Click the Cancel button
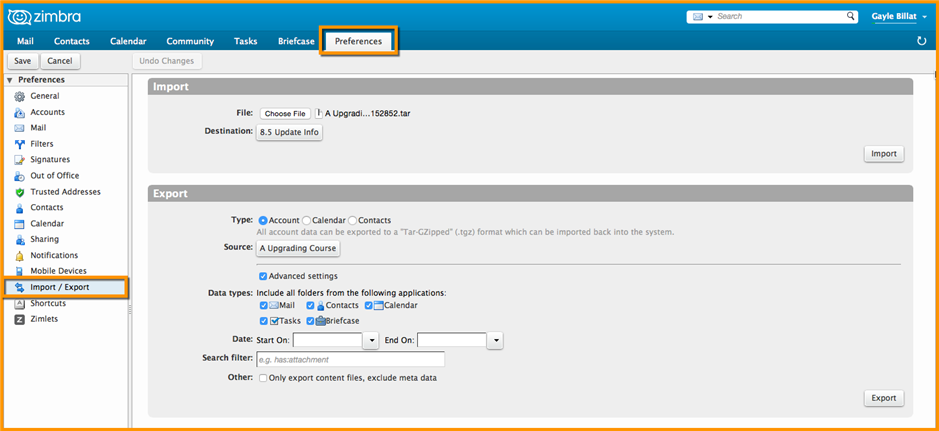This screenshot has width=939, height=431. tap(60, 61)
